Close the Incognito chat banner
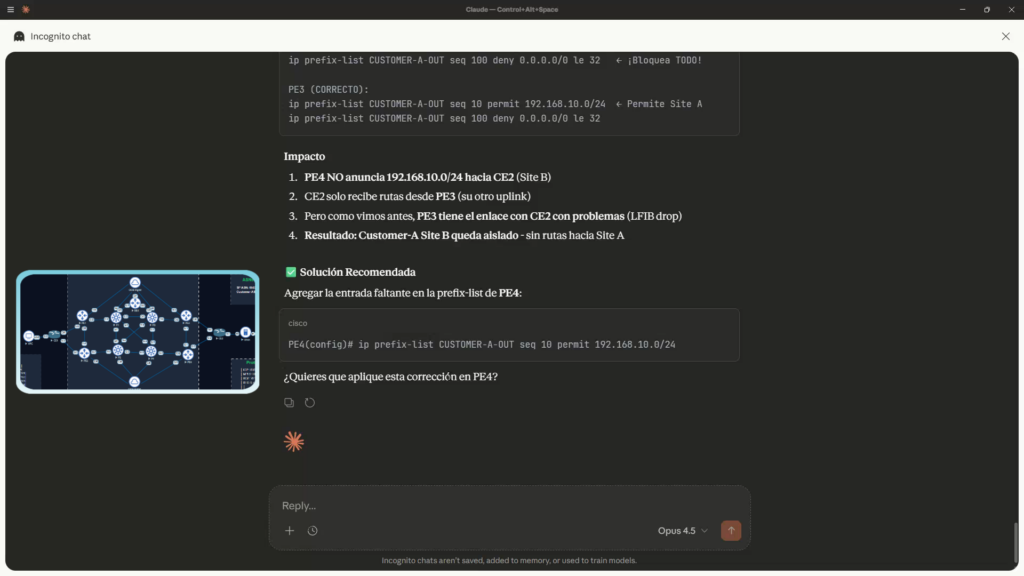This screenshot has width=1024, height=576. pyautogui.click(x=1005, y=36)
